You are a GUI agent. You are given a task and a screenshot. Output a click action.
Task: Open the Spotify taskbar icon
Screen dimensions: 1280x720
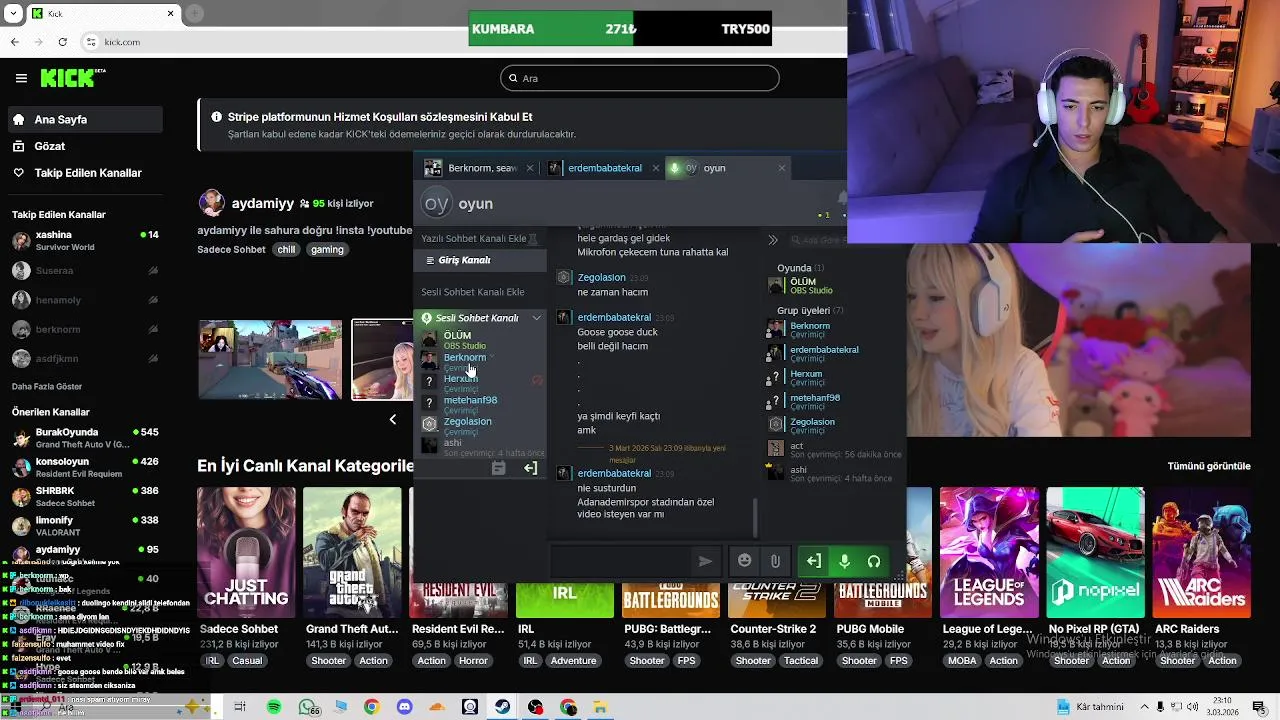(274, 707)
